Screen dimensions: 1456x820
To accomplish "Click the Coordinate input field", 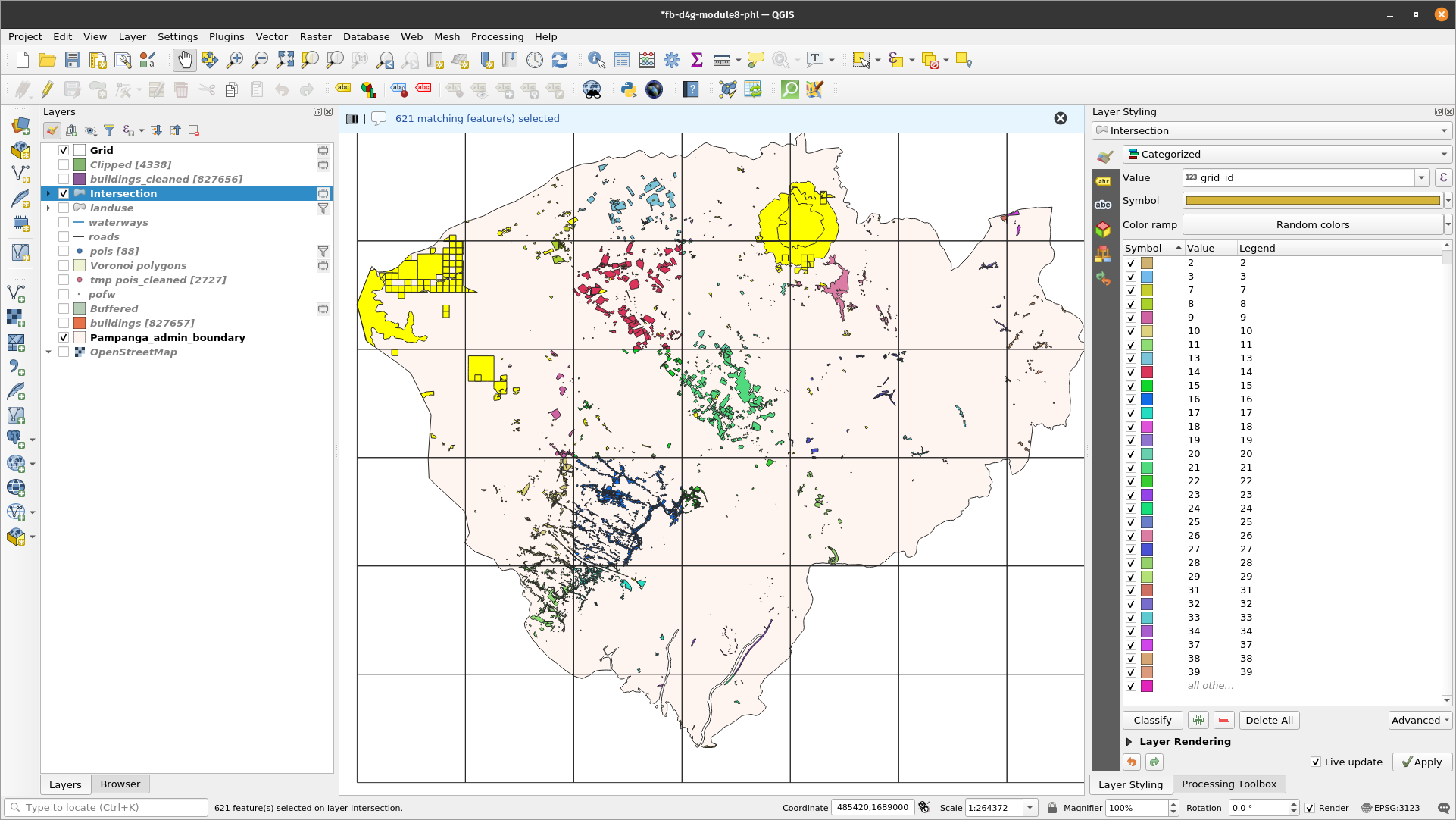I will pyautogui.click(x=873, y=808).
